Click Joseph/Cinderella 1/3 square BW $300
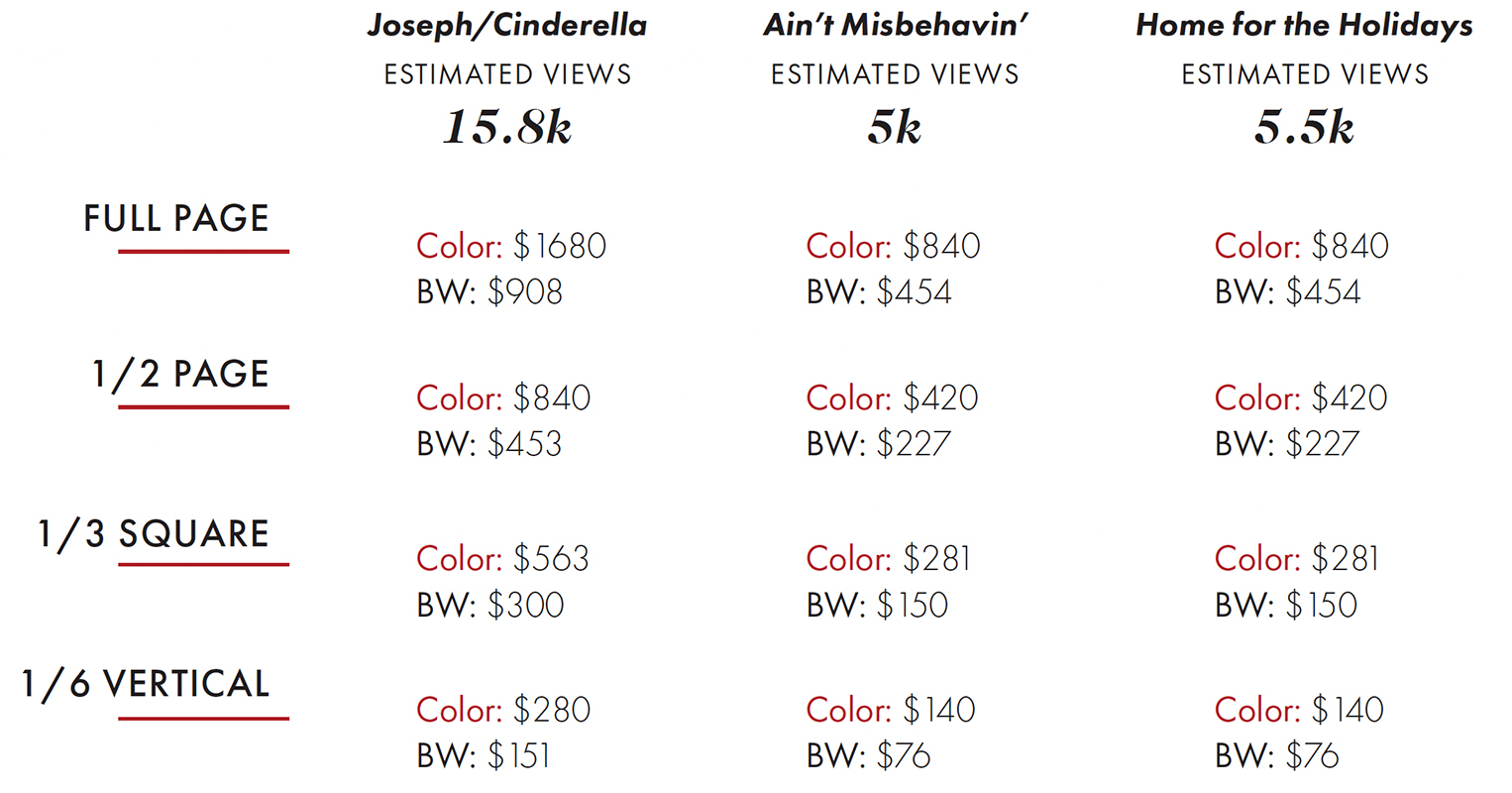The width and height of the screenshot is (1512, 793). point(490,604)
